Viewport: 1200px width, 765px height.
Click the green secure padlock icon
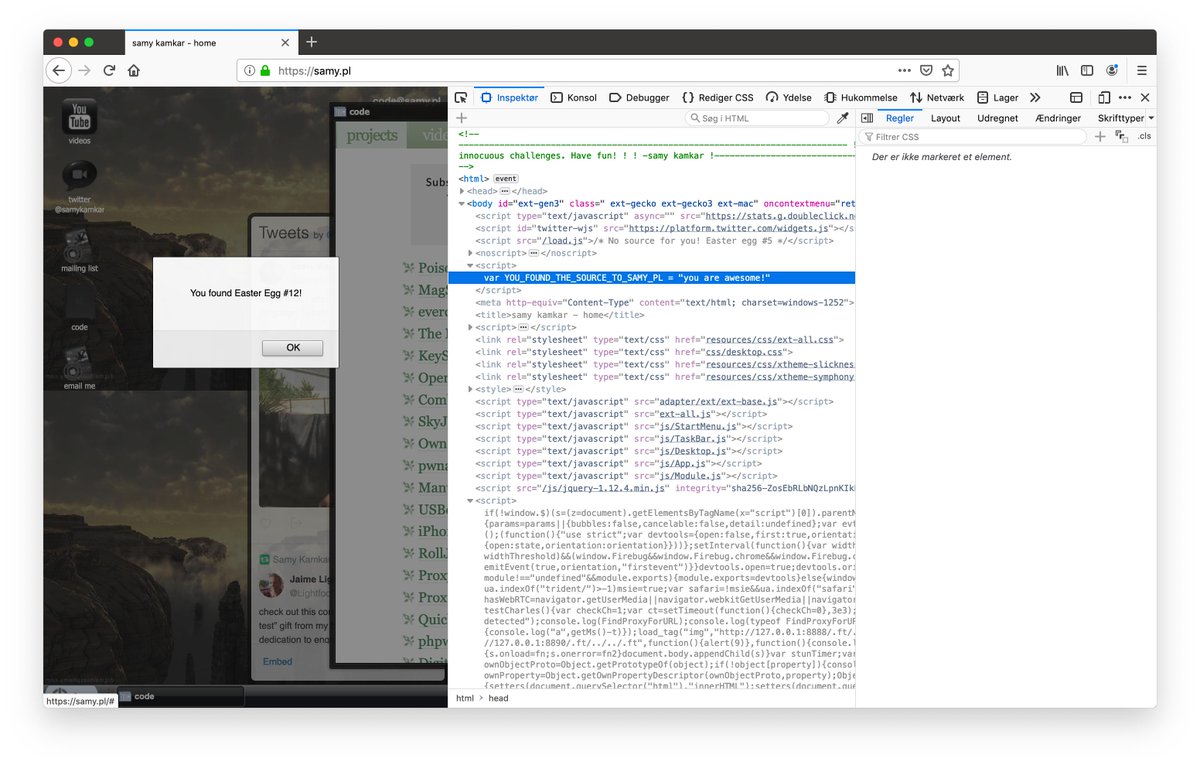click(x=265, y=71)
